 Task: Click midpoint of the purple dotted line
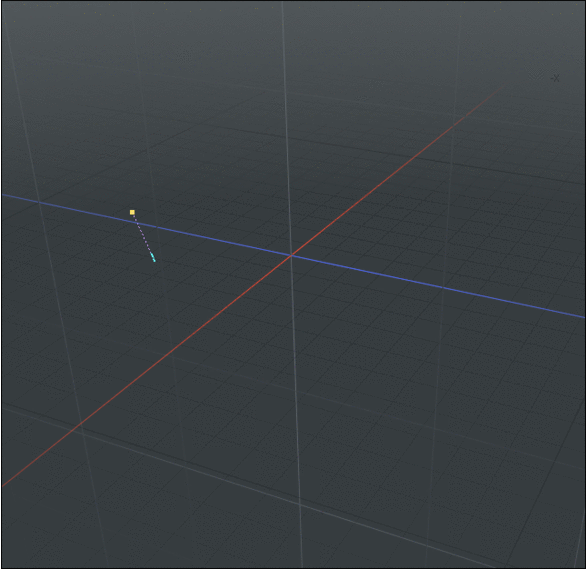pos(142,234)
